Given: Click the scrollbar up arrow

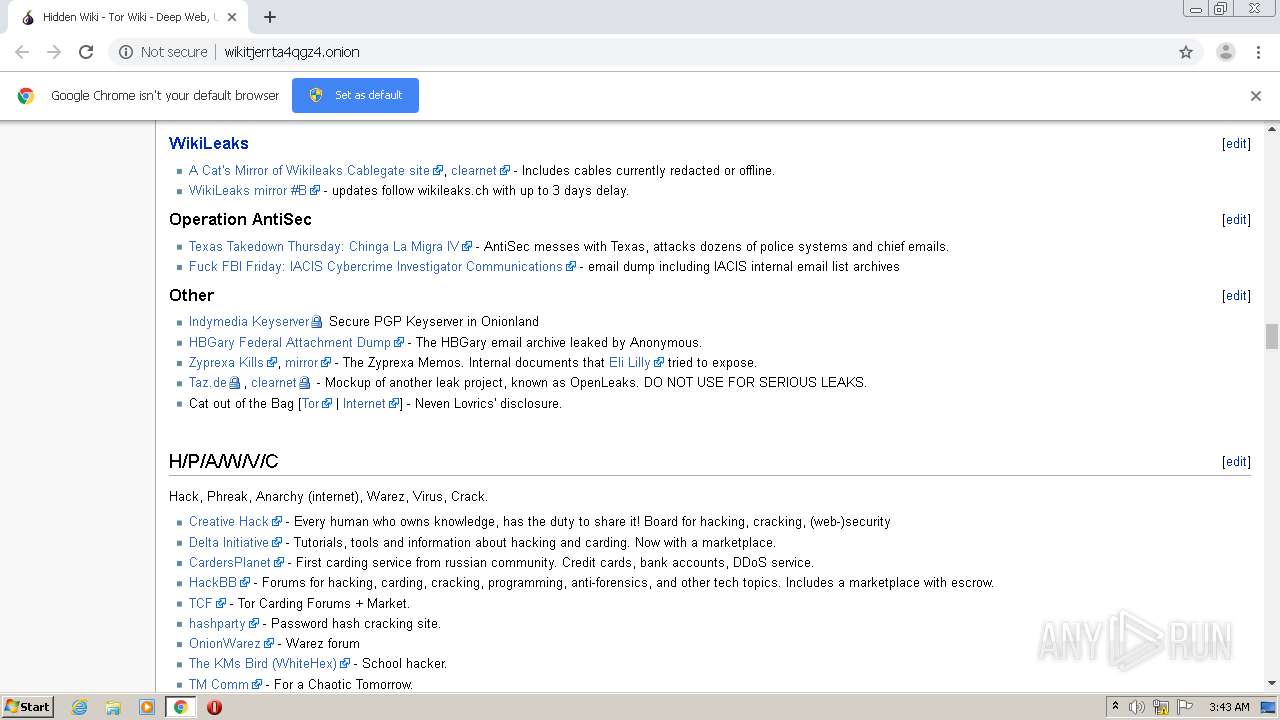Looking at the screenshot, I should 1272,128.
